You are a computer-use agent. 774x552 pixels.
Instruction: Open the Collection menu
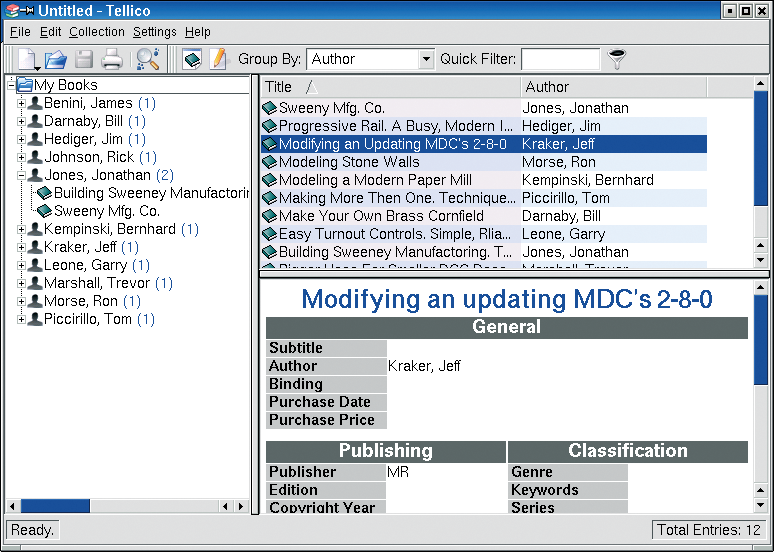(97, 32)
